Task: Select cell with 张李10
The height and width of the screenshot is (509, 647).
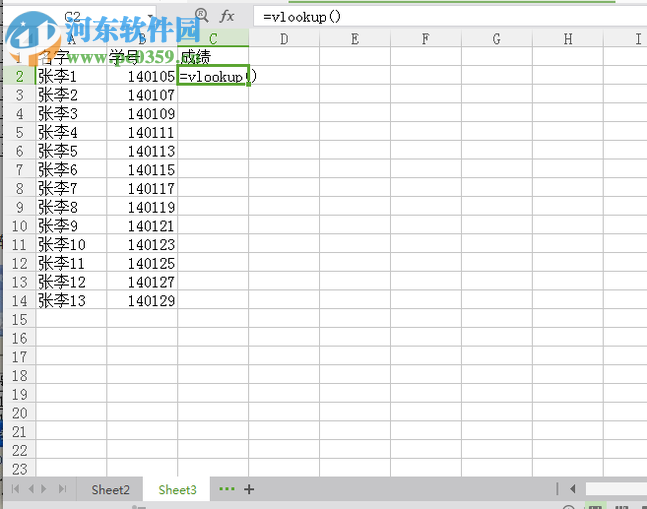Action: 71,245
